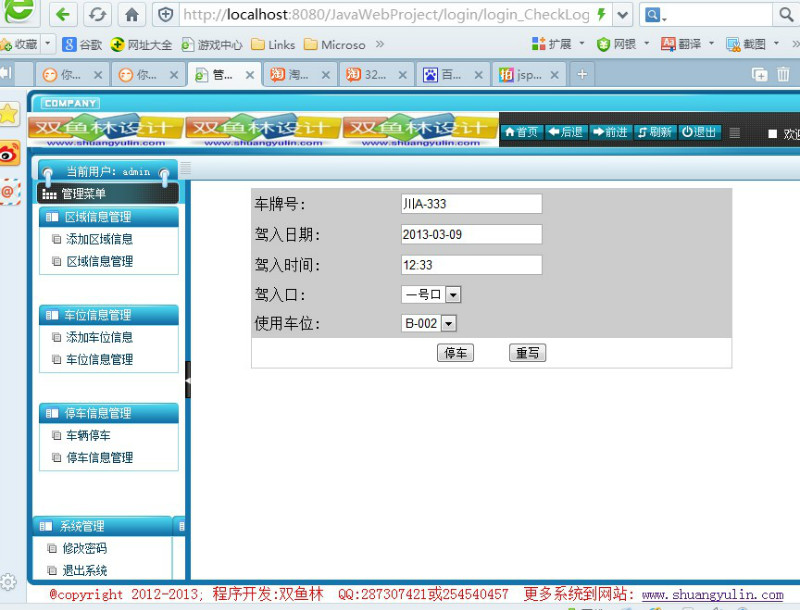This screenshot has width=800, height=610.
Task: Open the sidebar settings gear icon
Action: tap(8, 581)
